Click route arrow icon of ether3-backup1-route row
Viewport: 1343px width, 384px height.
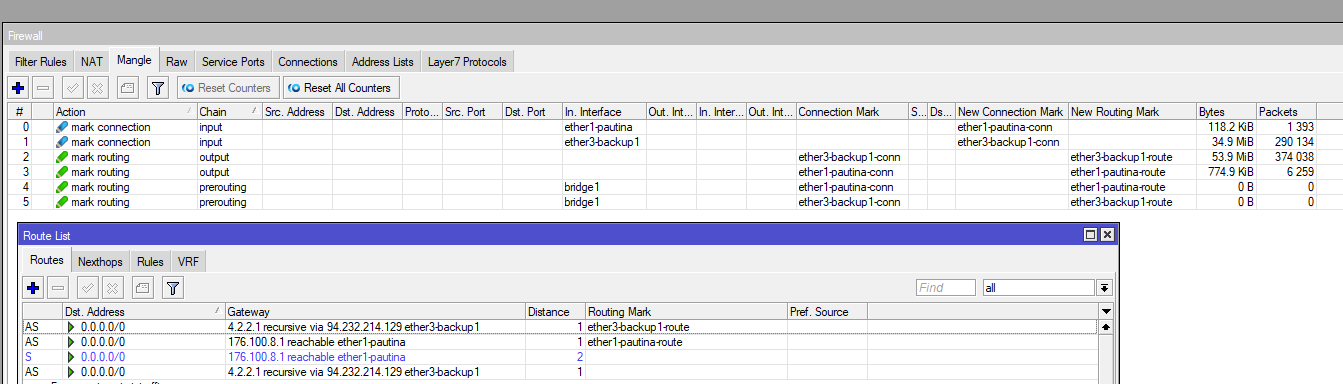(x=71, y=327)
